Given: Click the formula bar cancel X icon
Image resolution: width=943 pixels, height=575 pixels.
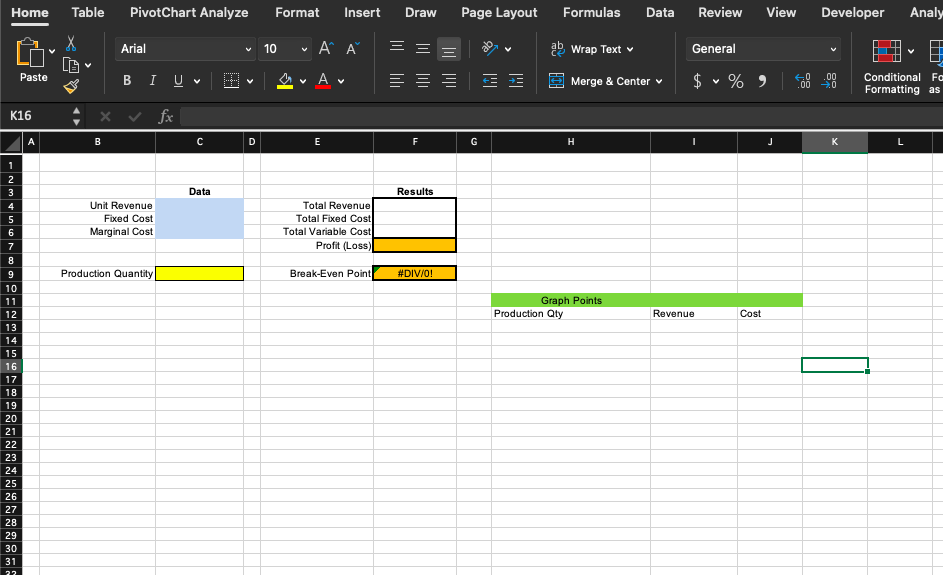Looking at the screenshot, I should tap(105, 116).
